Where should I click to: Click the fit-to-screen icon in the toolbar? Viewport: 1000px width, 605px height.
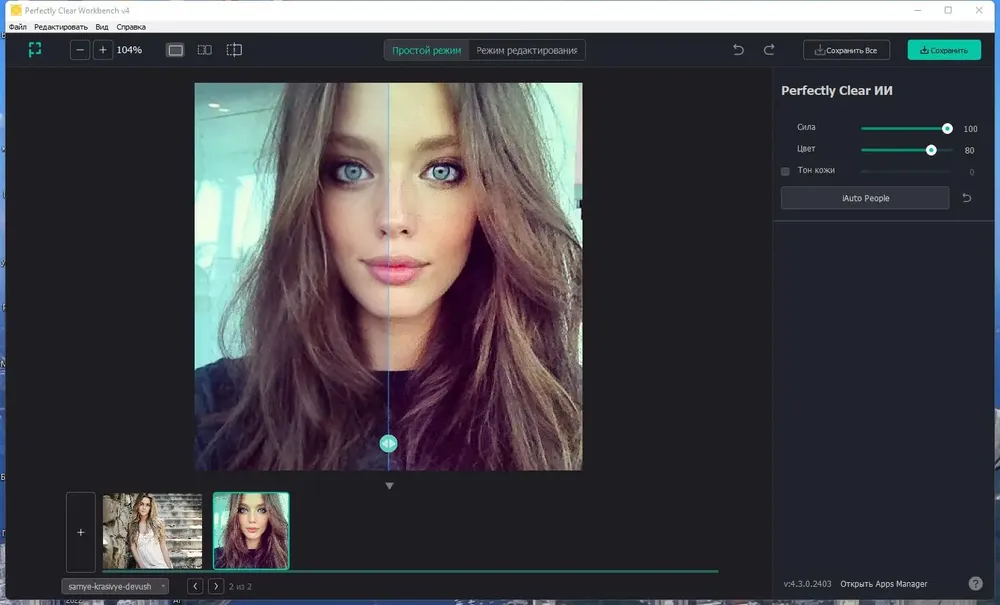tap(35, 50)
